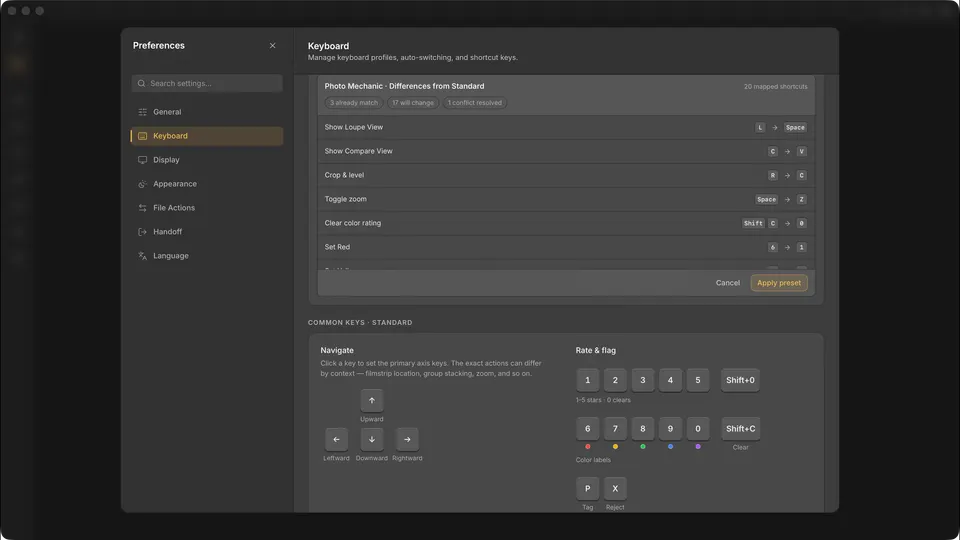Click the Keyboard icon in sidebar
This screenshot has height=540, width=960.
coord(143,136)
